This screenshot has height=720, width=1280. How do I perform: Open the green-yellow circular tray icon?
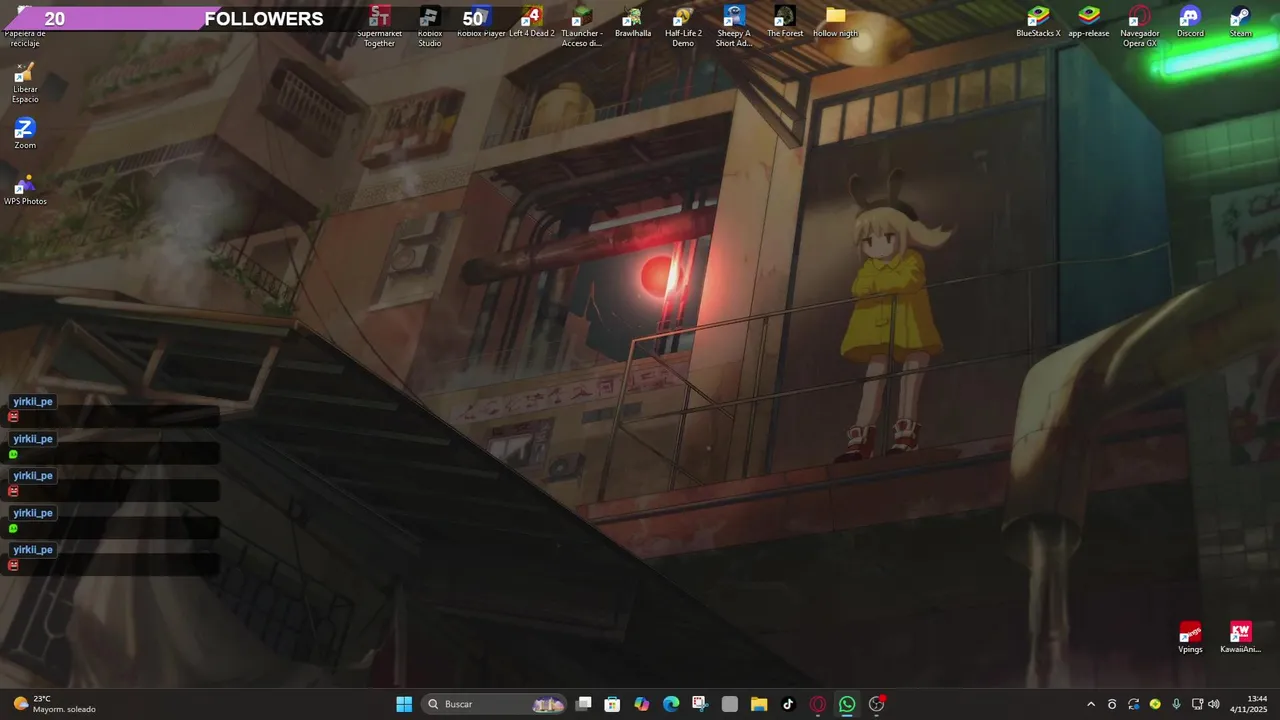pos(1155,704)
